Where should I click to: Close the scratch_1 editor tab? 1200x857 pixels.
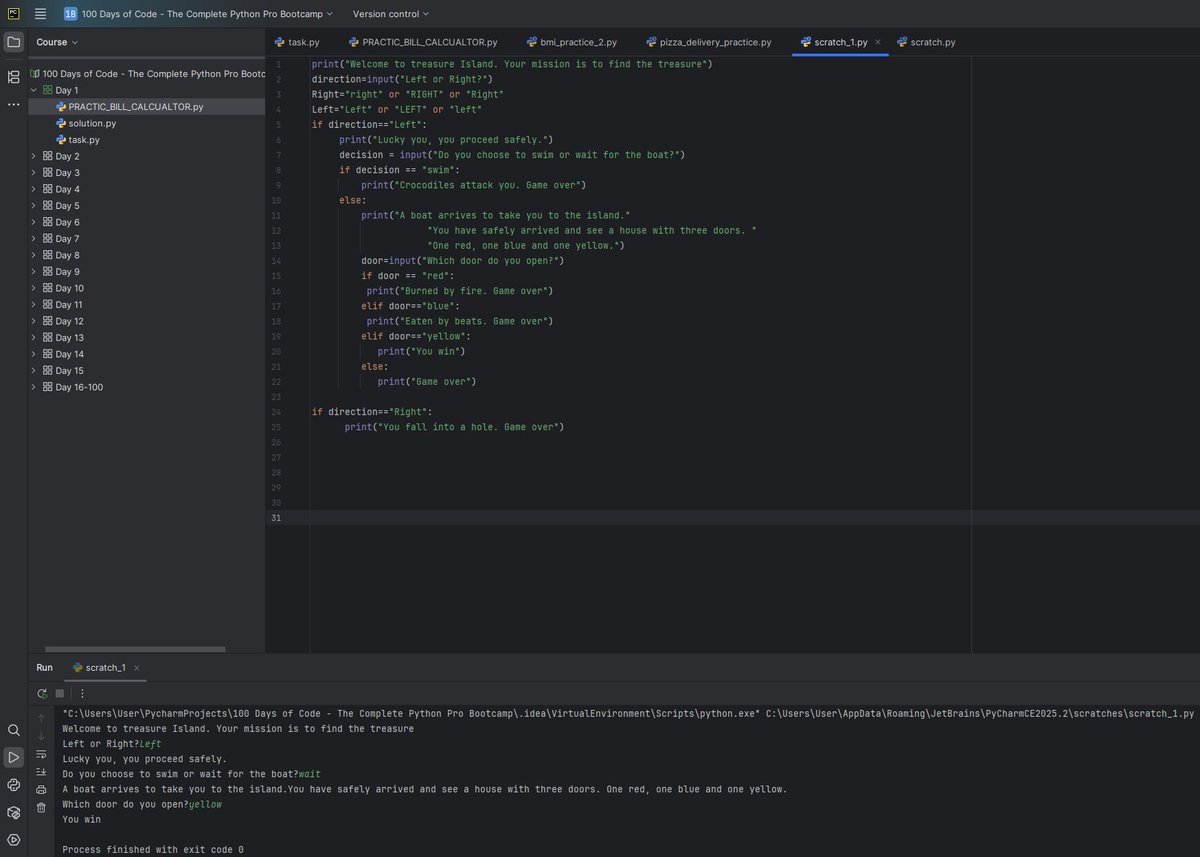(878, 42)
